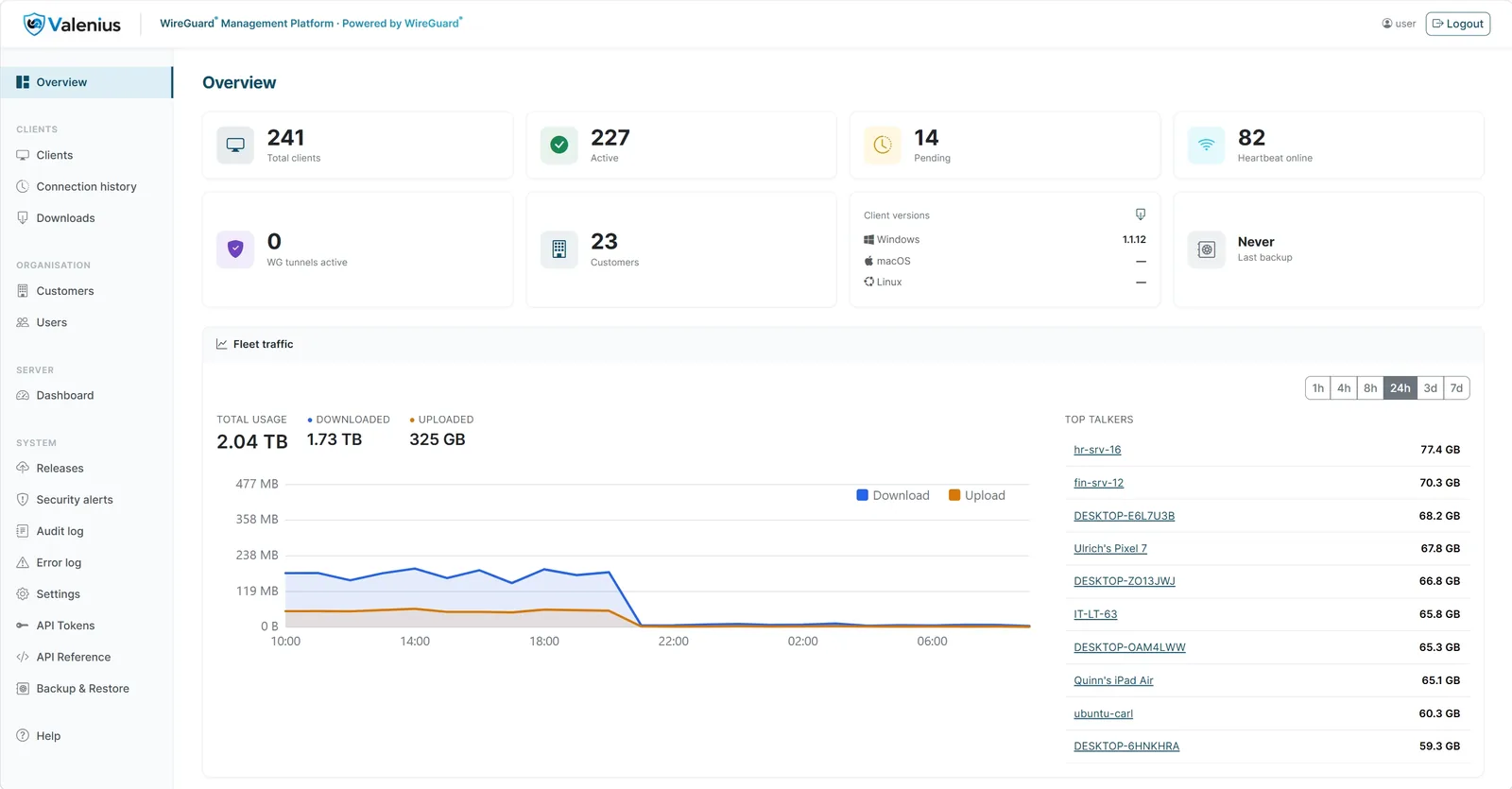
Task: Click the Total clients monitor icon
Action: [x=235, y=145]
